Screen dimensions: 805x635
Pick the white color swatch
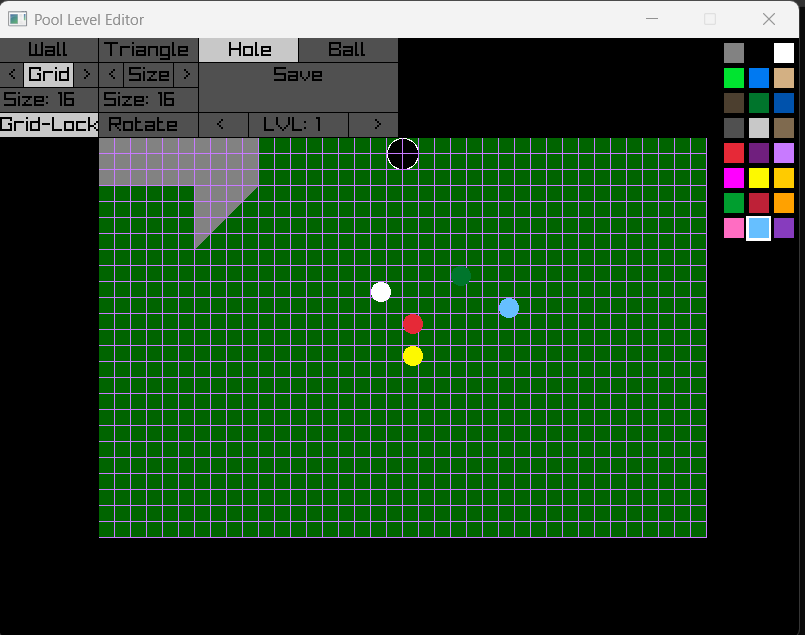[x=783, y=53]
